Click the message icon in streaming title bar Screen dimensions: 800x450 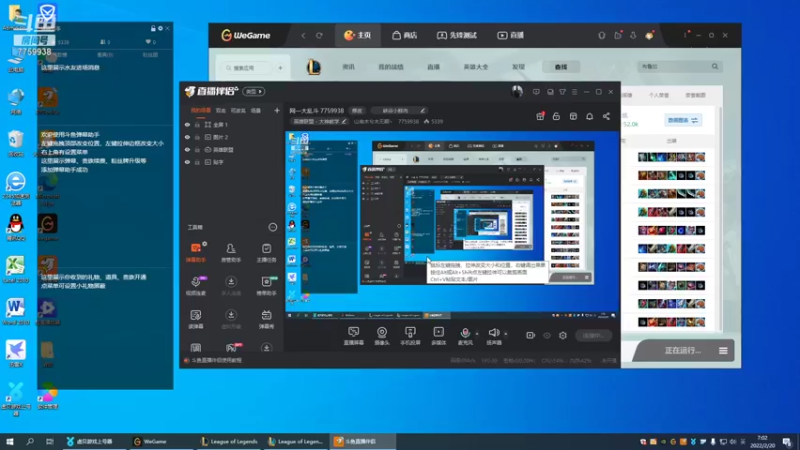point(536,92)
